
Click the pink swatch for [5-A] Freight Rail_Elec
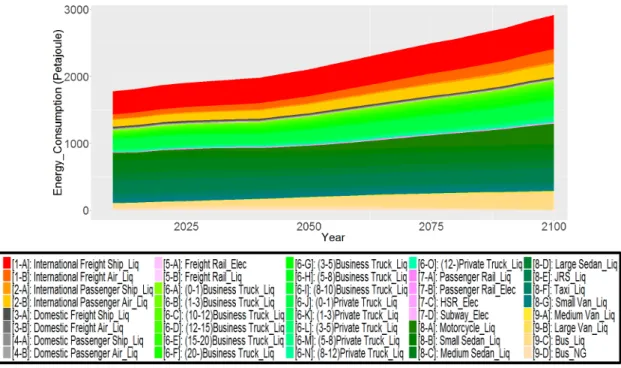click(x=158, y=263)
